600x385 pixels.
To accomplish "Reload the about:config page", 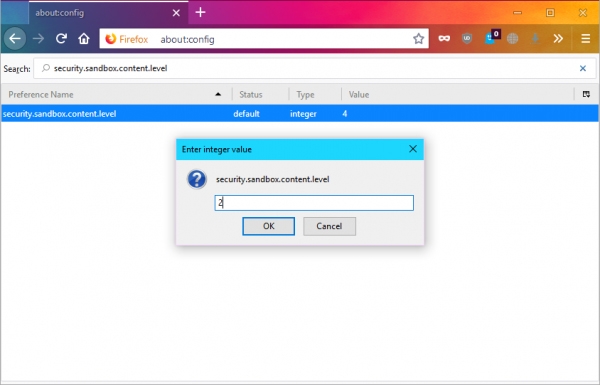I will click(x=61, y=39).
